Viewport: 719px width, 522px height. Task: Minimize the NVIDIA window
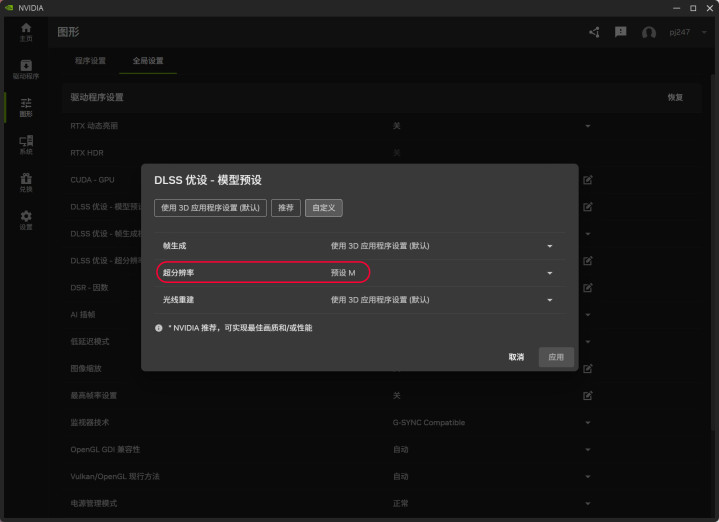(x=676, y=8)
